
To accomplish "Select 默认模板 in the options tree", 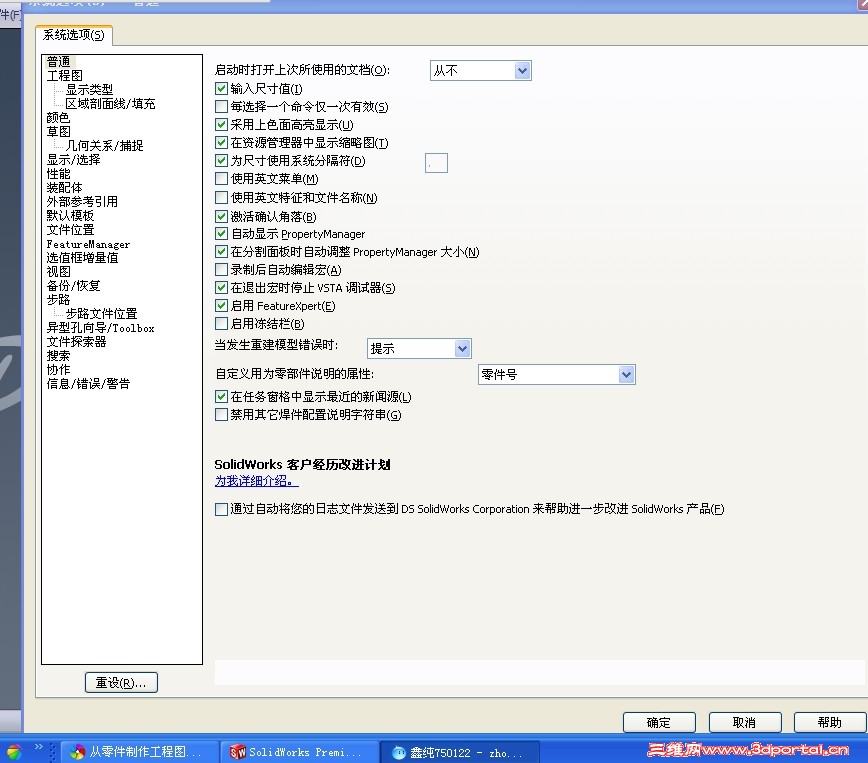I will coord(70,215).
